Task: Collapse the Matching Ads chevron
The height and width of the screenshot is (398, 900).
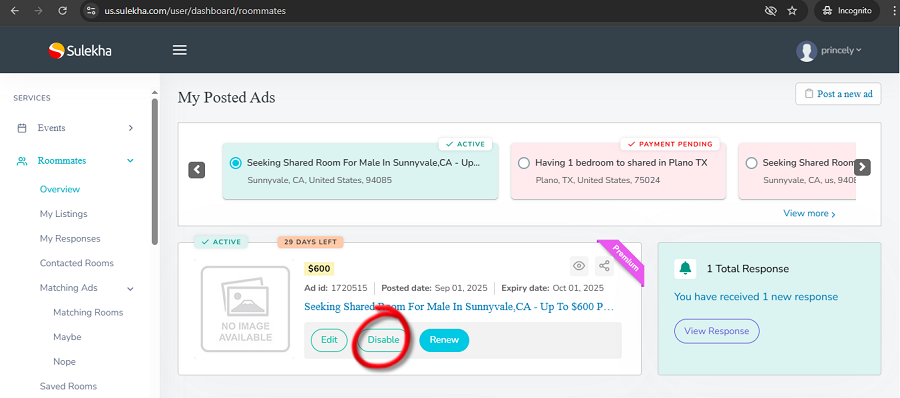Action: click(130, 288)
